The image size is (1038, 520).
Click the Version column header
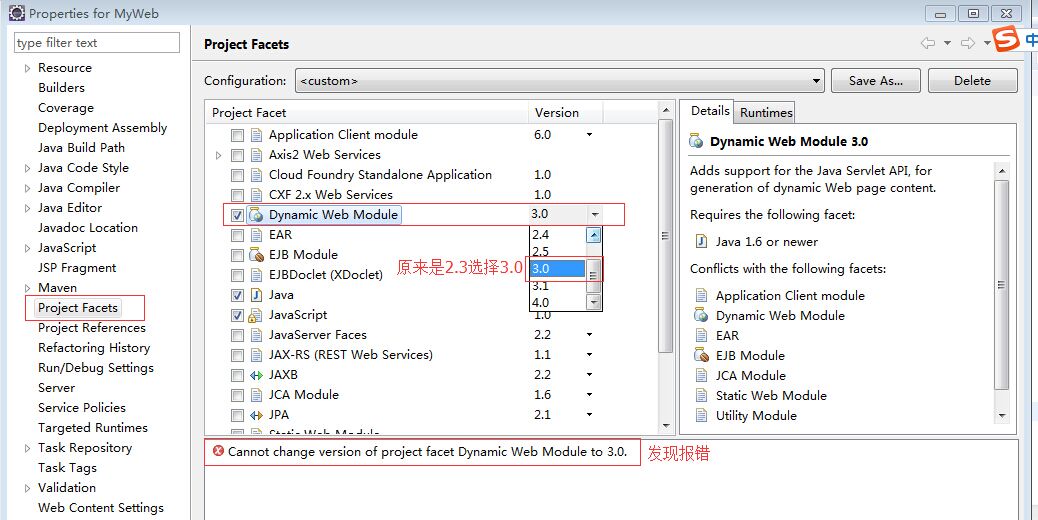coord(565,112)
